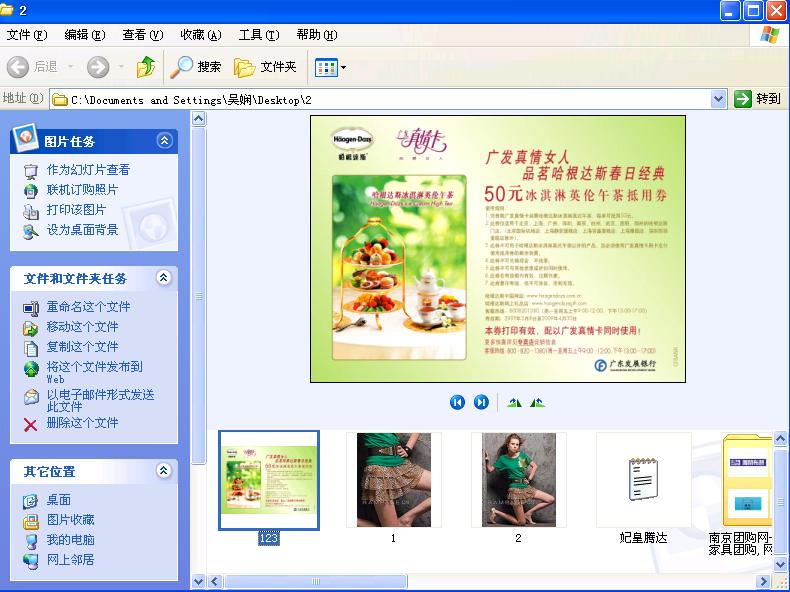Click the large preview image
The width and height of the screenshot is (790, 592).
498,249
